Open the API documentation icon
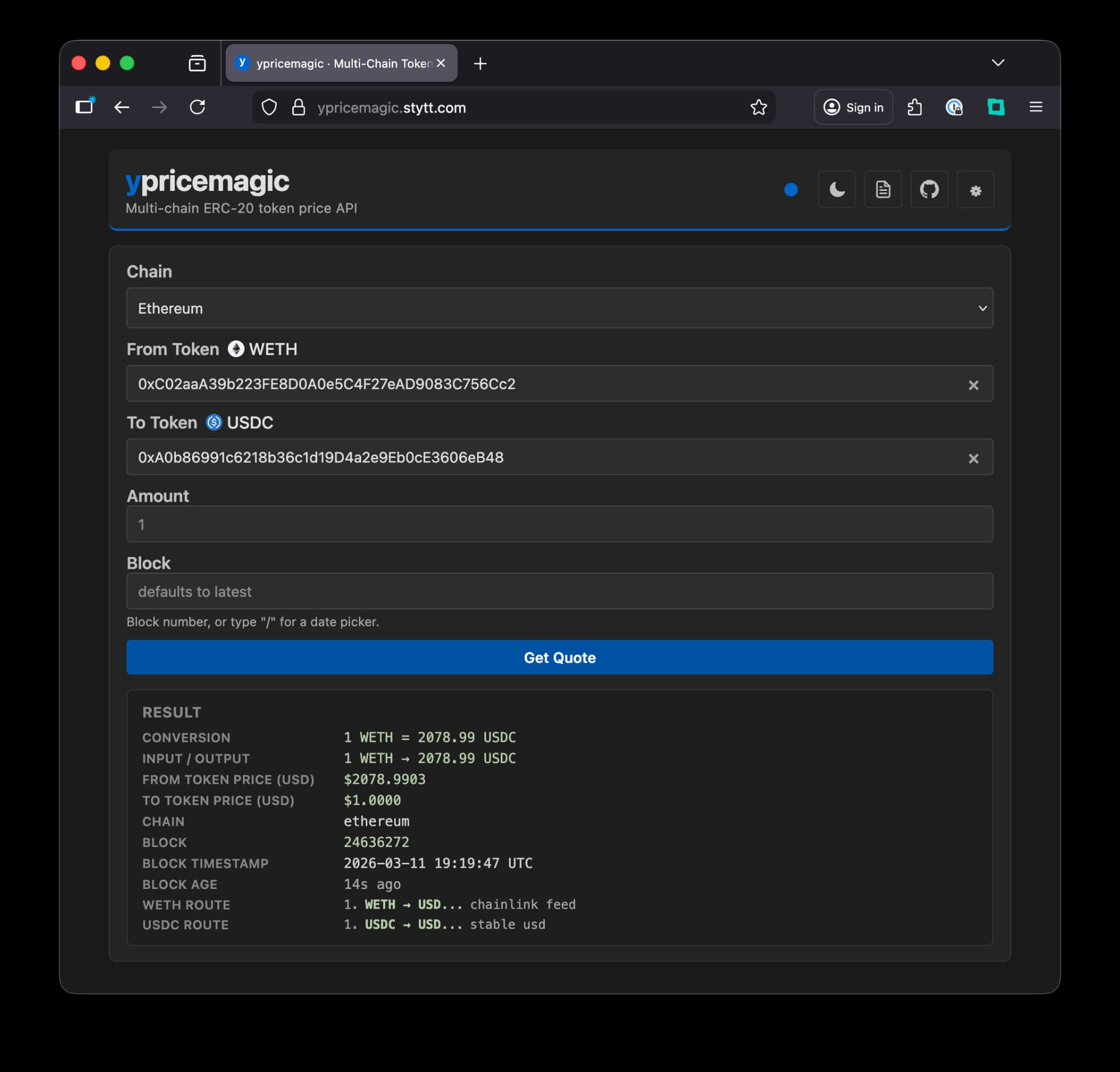Viewport: 1120px width, 1072px height. coord(883,190)
